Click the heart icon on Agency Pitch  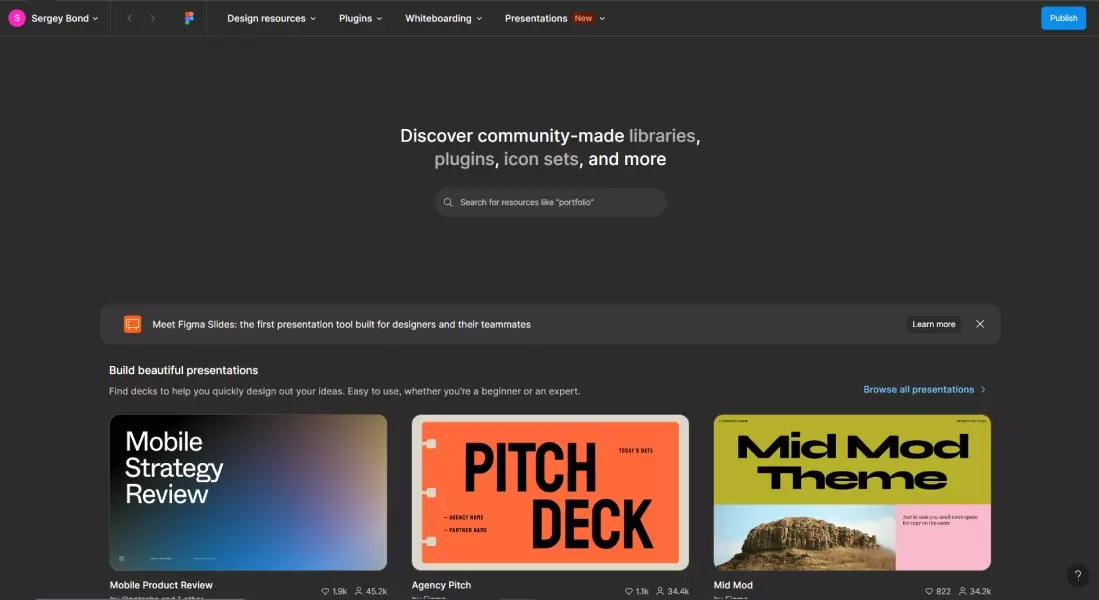coord(629,592)
